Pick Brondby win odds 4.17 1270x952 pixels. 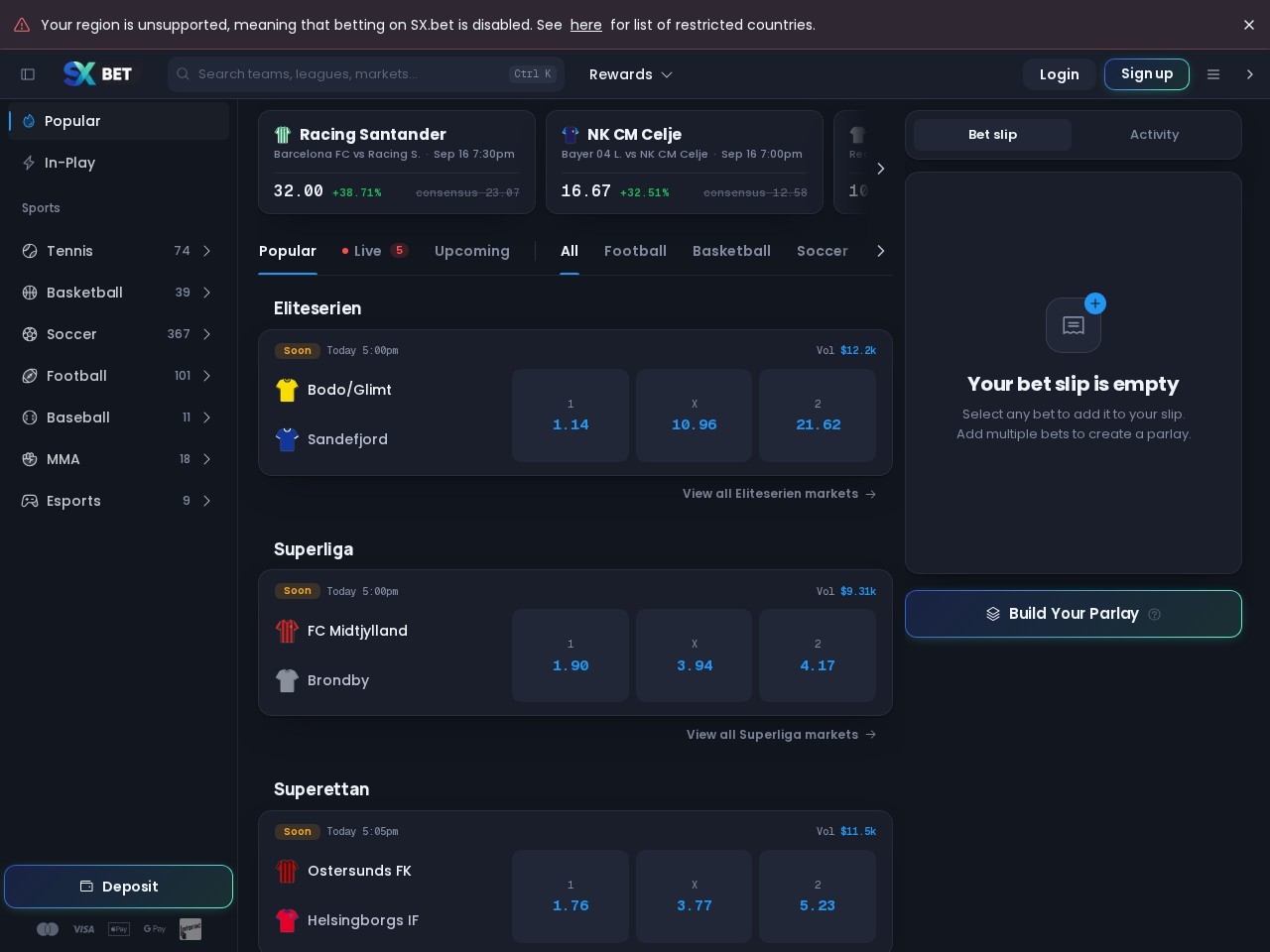point(818,655)
